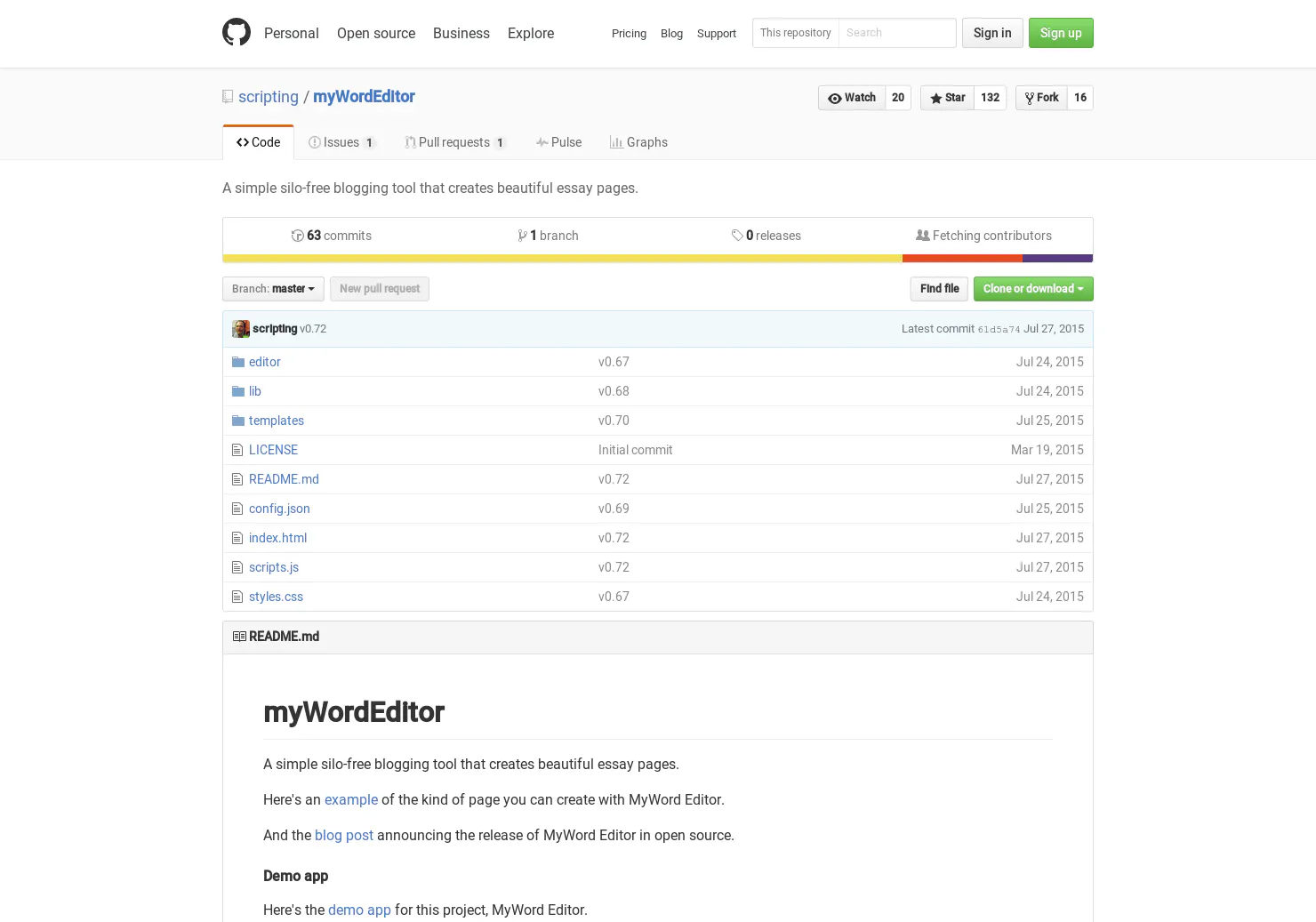The height and width of the screenshot is (922, 1316).
Task: Click the watchers count 20
Action: point(898,98)
